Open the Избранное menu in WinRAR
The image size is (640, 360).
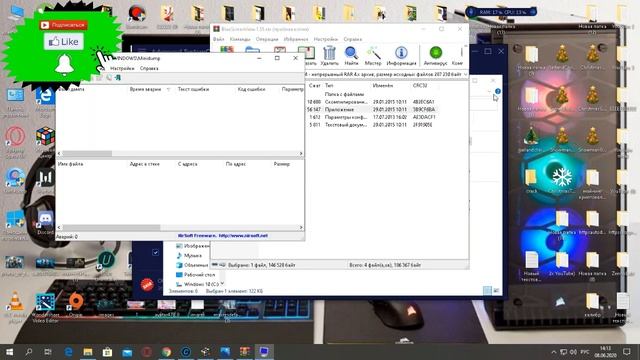(x=296, y=39)
